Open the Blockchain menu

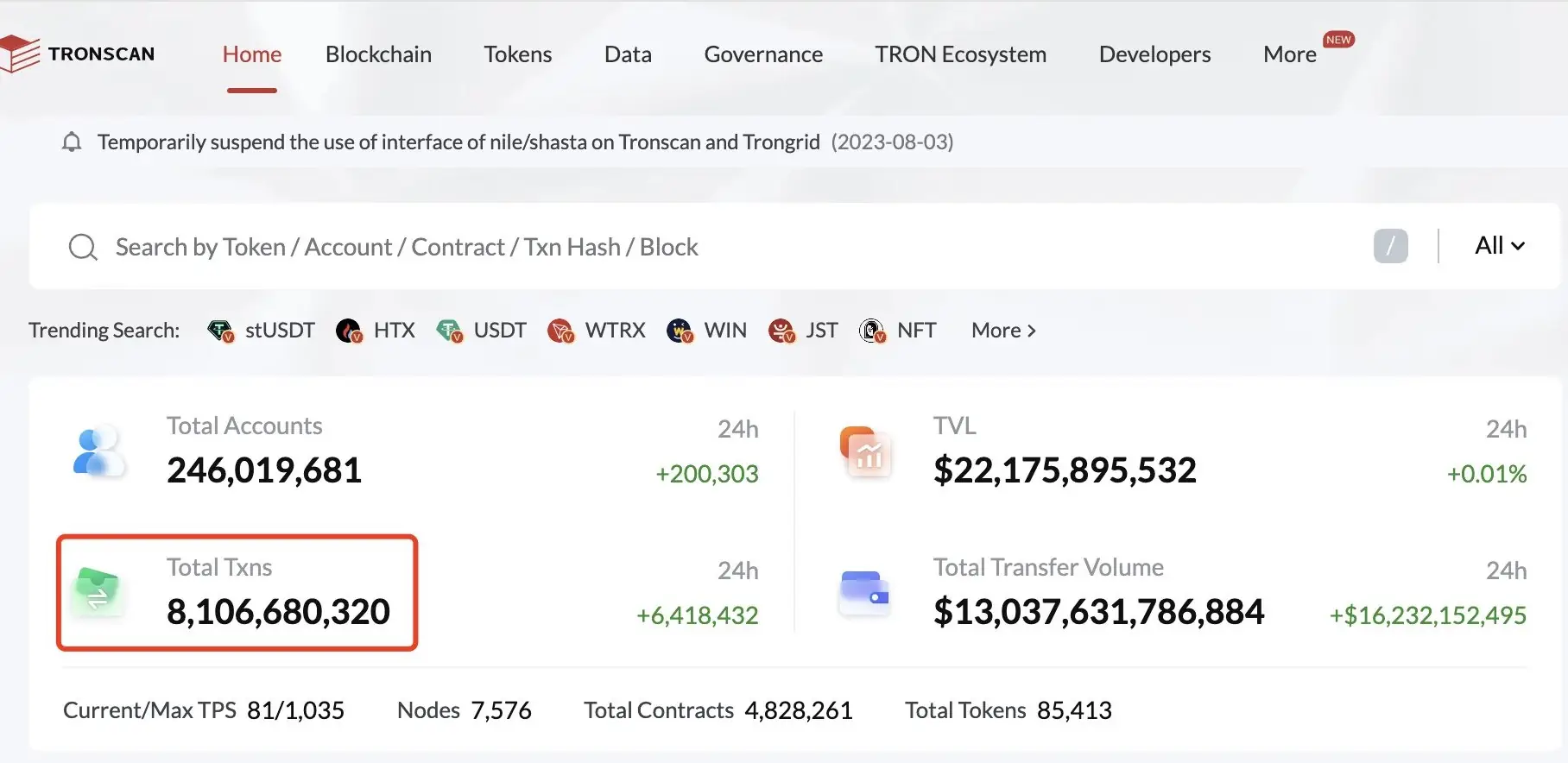[378, 54]
